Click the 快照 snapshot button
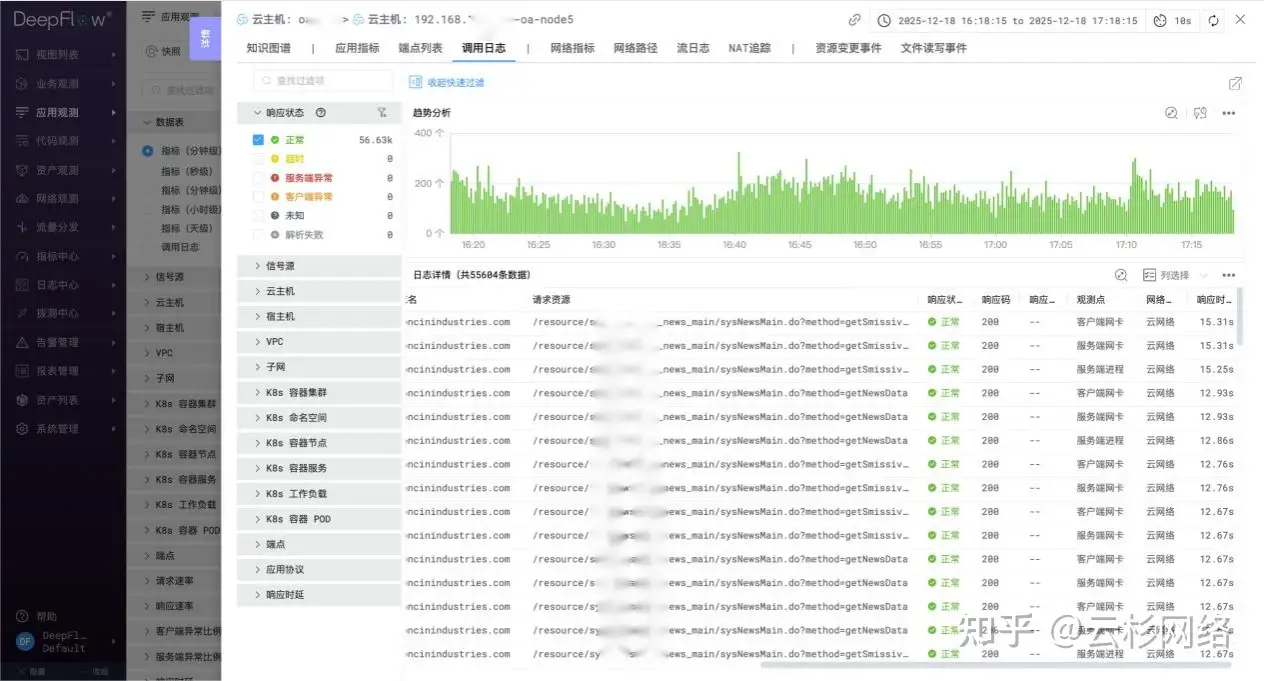Image resolution: width=1264 pixels, height=681 pixels. 164,51
